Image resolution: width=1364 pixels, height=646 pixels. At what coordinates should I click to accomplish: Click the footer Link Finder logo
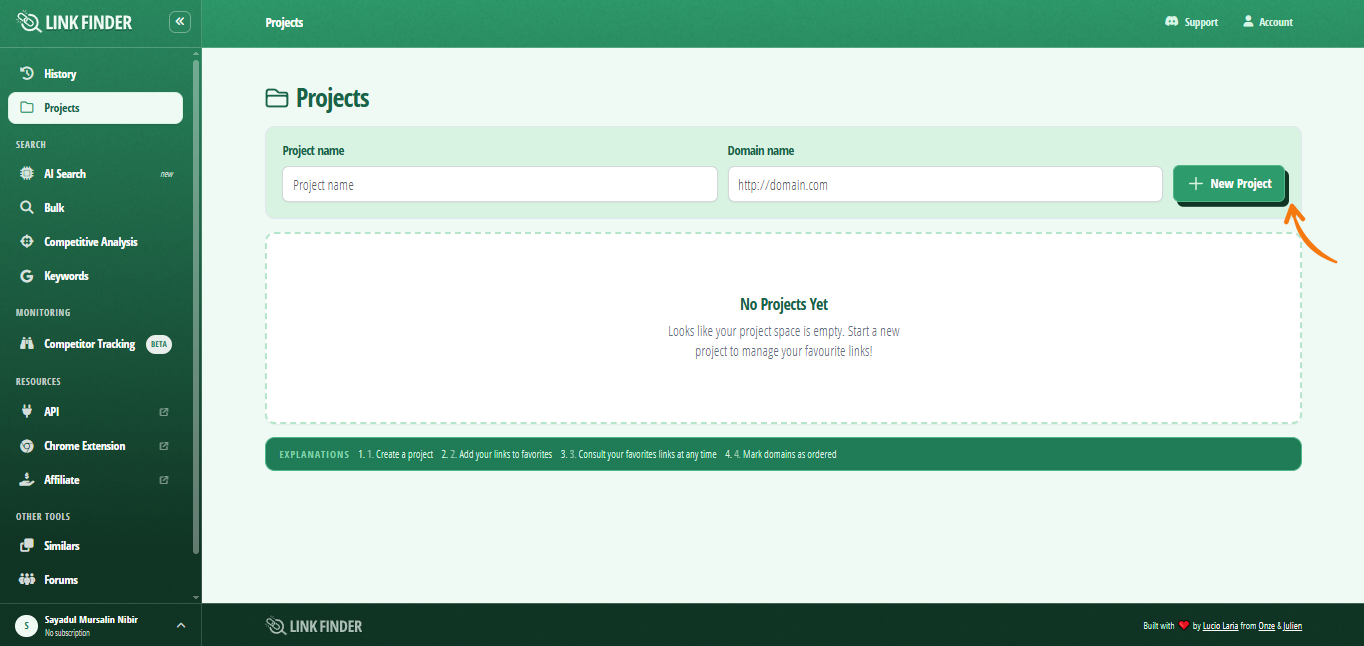(x=314, y=626)
